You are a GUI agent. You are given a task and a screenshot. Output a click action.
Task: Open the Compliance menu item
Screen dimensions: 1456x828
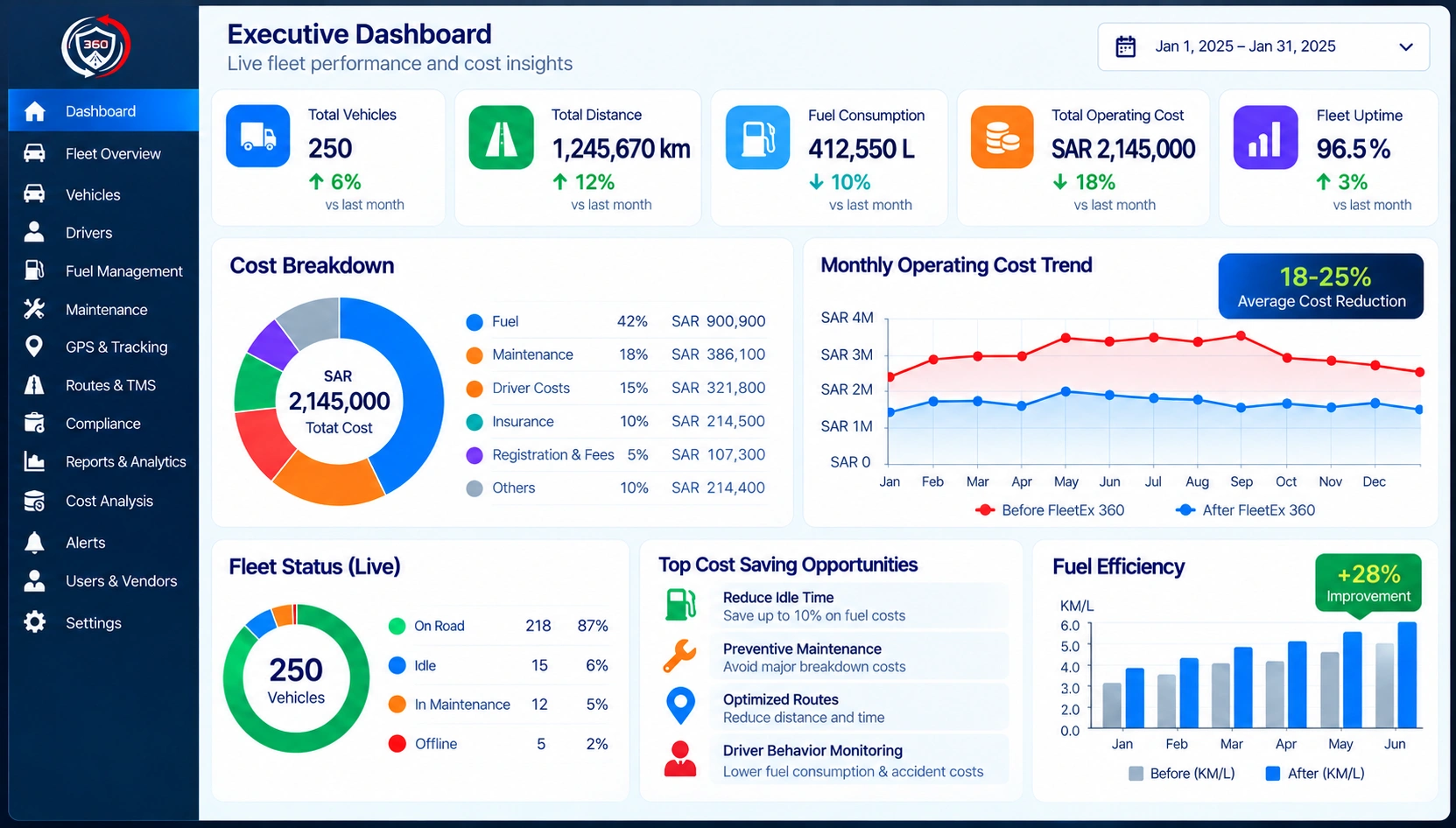point(103,424)
